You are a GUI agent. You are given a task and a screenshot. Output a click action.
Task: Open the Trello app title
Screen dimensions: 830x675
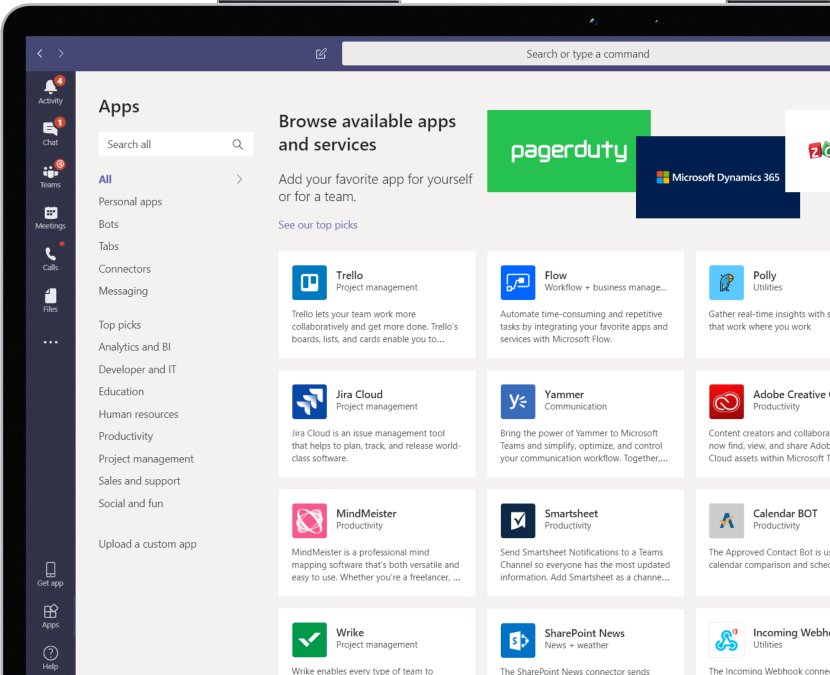[x=349, y=275]
